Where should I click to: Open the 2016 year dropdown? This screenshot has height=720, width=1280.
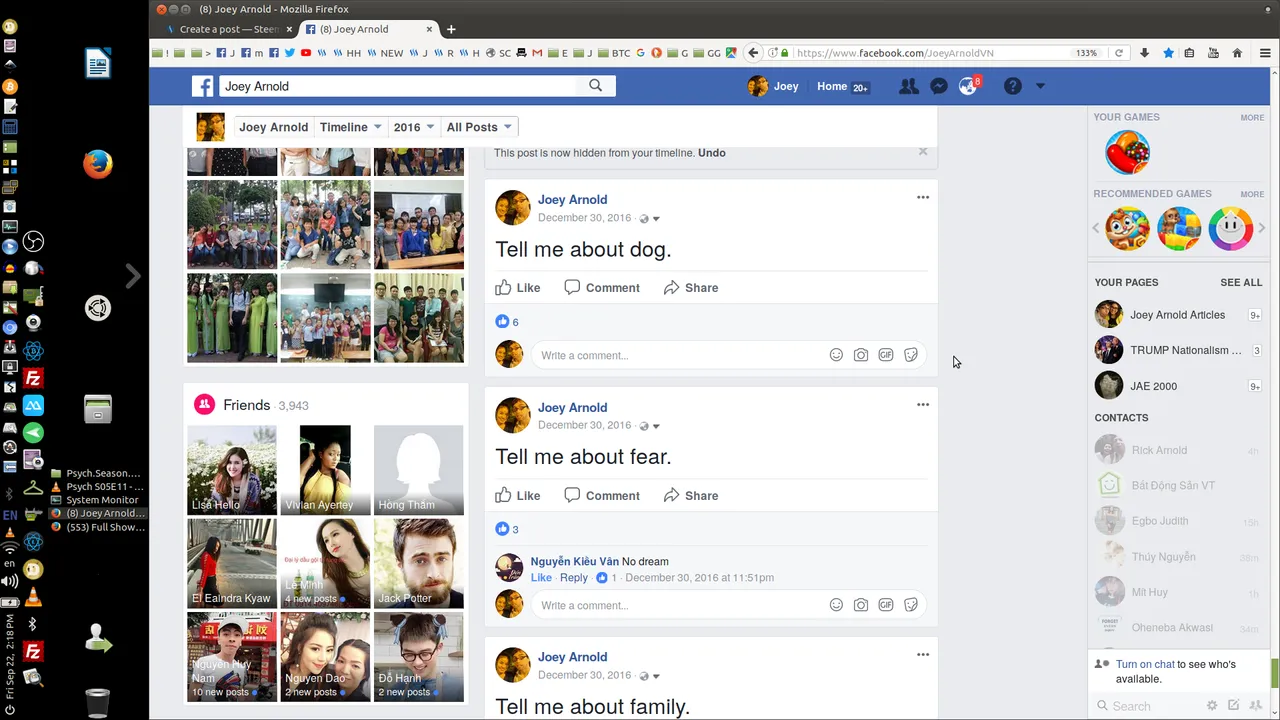pos(414,127)
